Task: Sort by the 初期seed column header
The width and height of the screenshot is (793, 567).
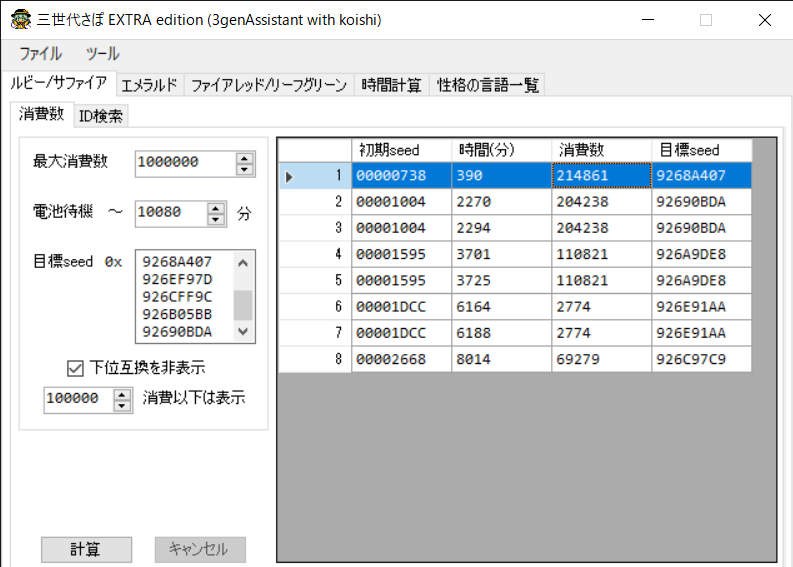Action: click(402, 150)
